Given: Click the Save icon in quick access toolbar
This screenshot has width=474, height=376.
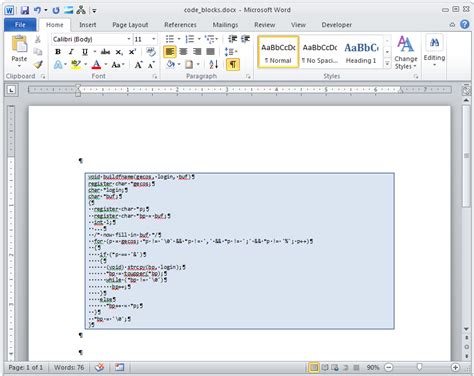Looking at the screenshot, I should [x=25, y=10].
